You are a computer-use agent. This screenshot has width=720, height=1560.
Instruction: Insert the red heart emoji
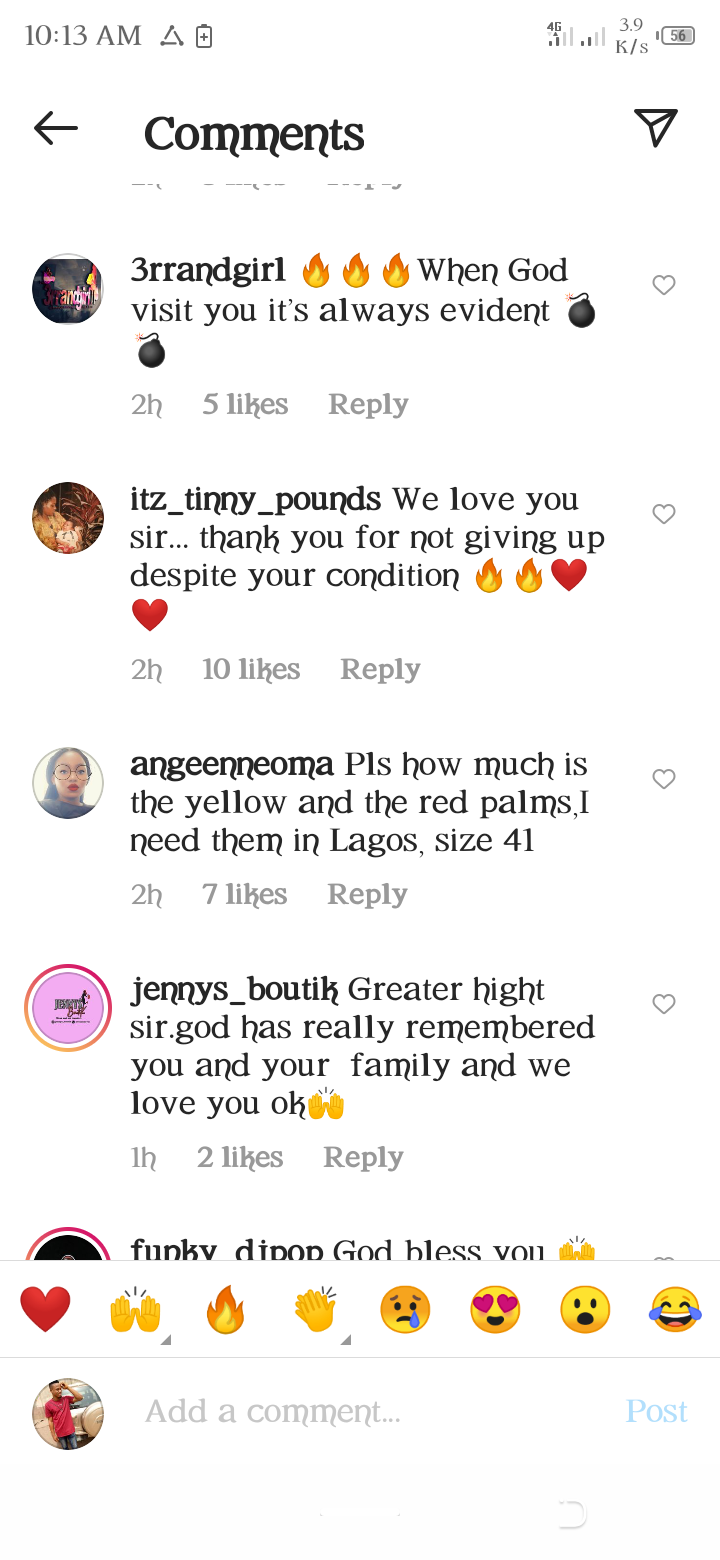click(46, 1310)
